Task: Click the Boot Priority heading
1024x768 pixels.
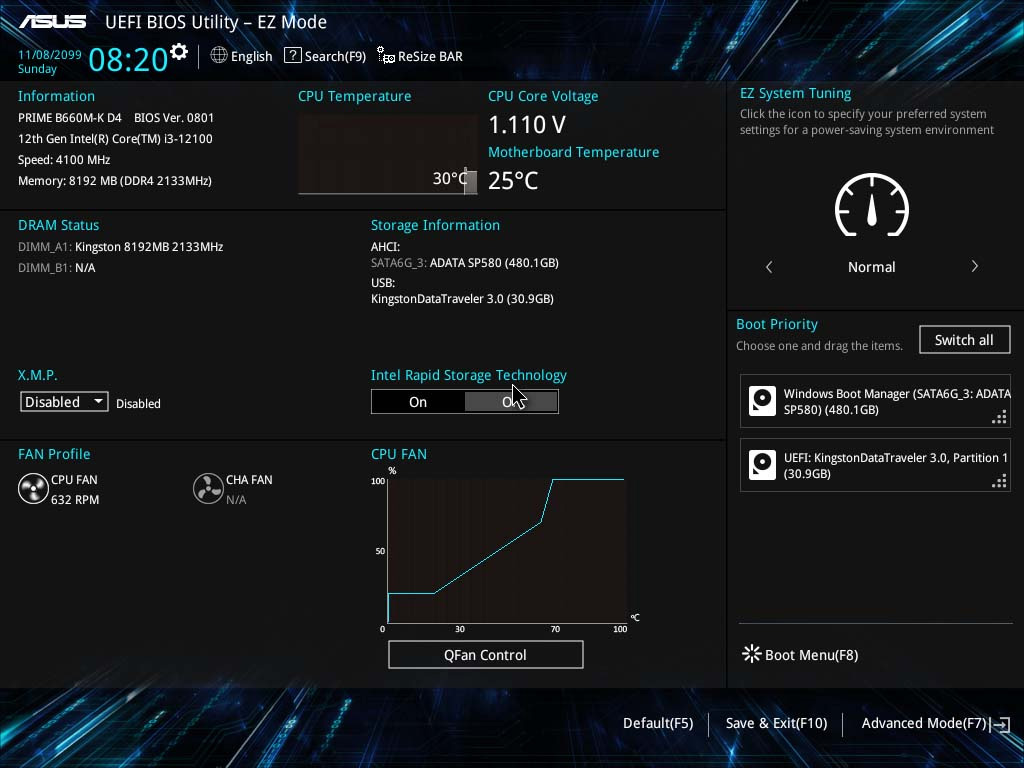Action: coord(776,324)
